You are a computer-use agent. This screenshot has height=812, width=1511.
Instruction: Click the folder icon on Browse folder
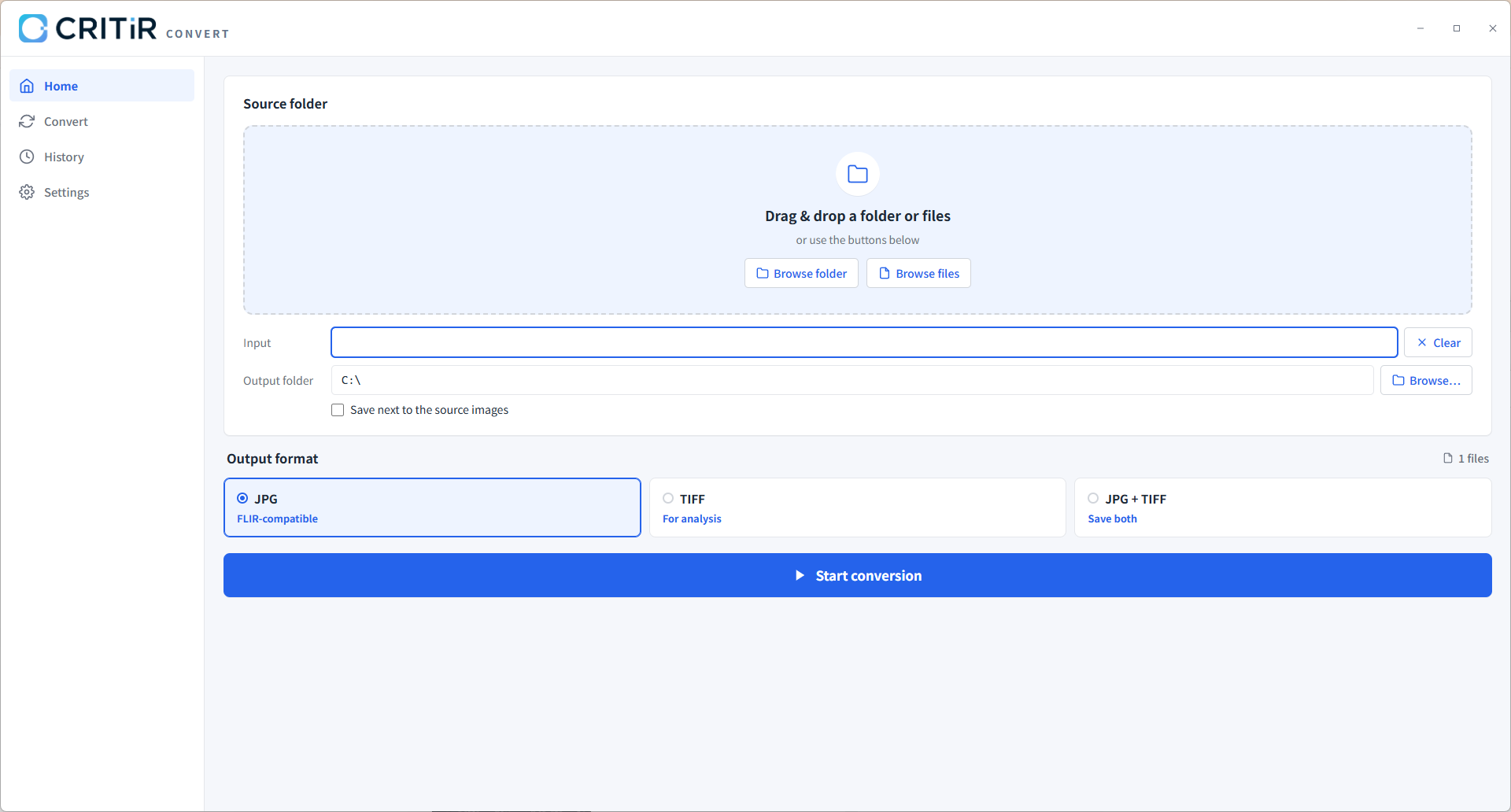click(x=763, y=273)
